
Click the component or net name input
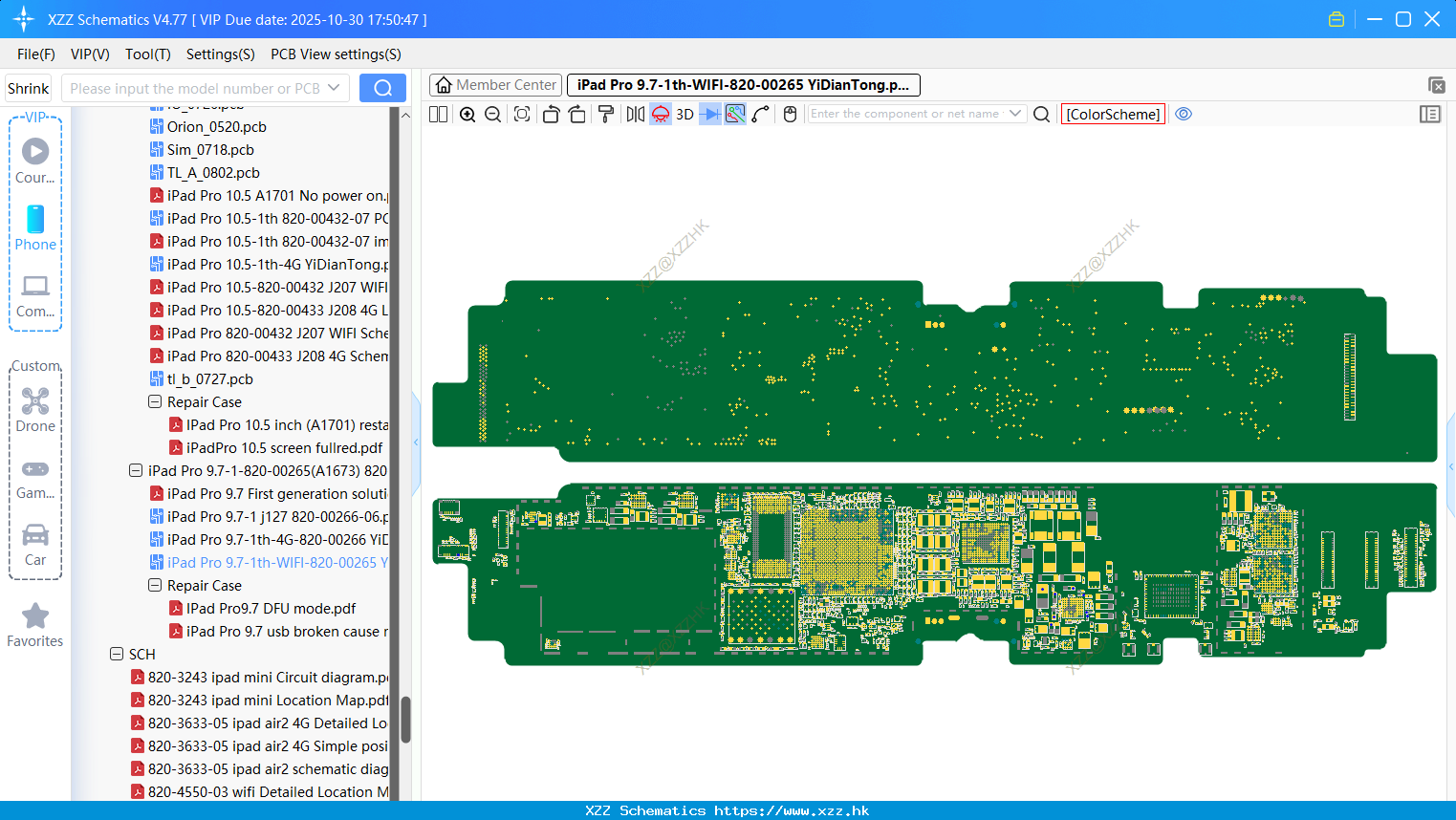click(x=906, y=114)
